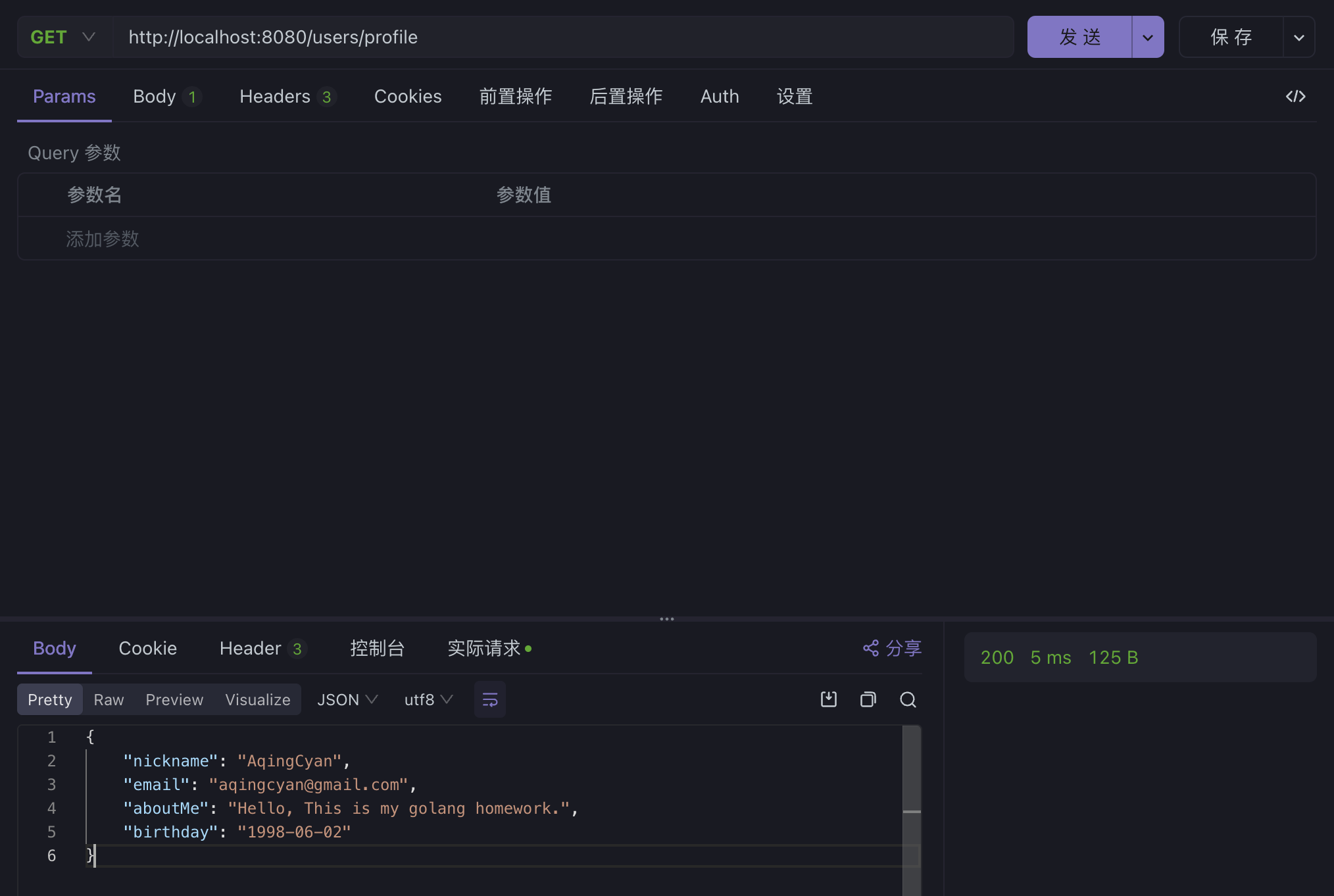
Task: Click the "1998-06-02" birthday value
Action: click(294, 832)
